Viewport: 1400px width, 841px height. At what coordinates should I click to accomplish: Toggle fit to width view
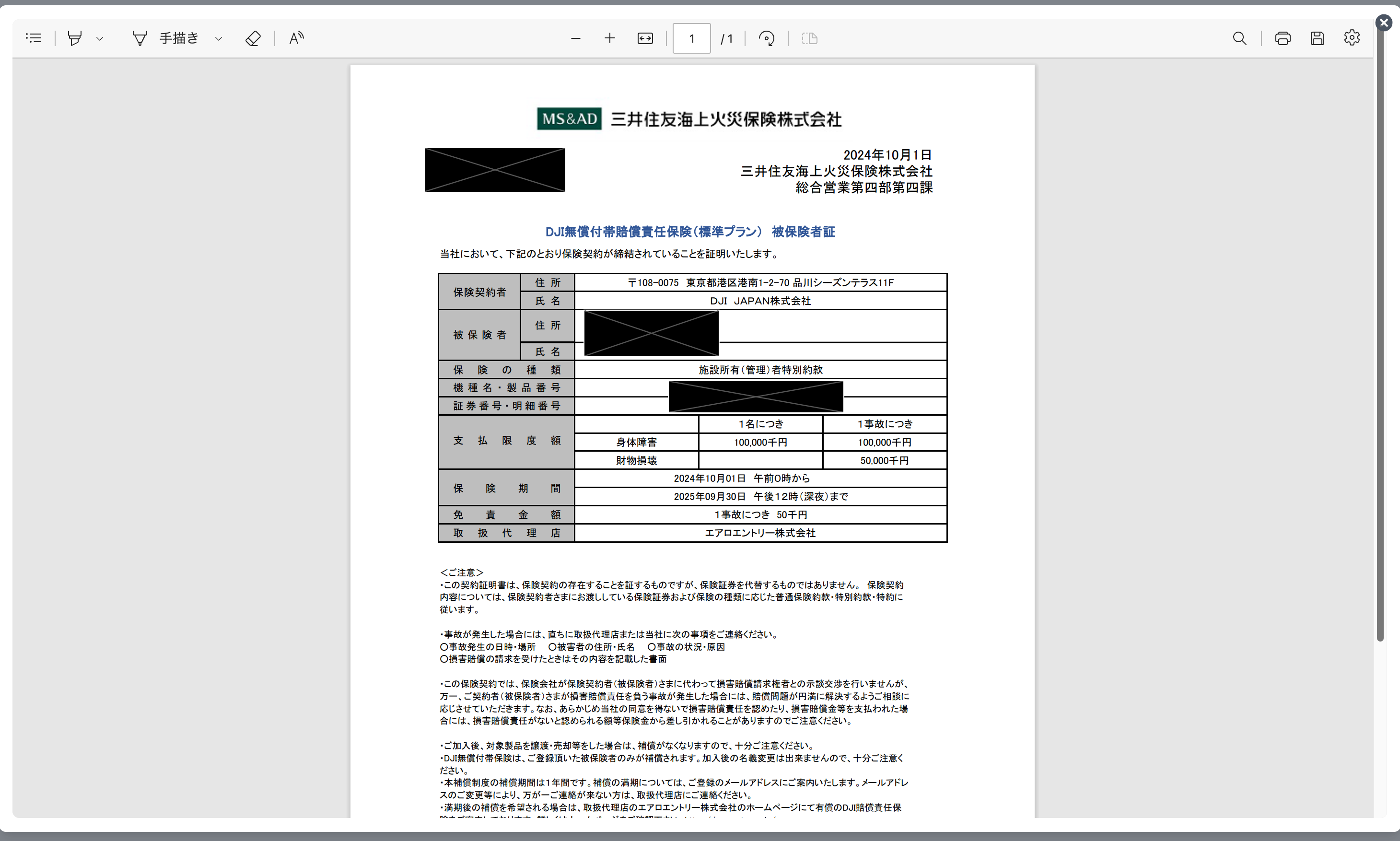pos(645,38)
